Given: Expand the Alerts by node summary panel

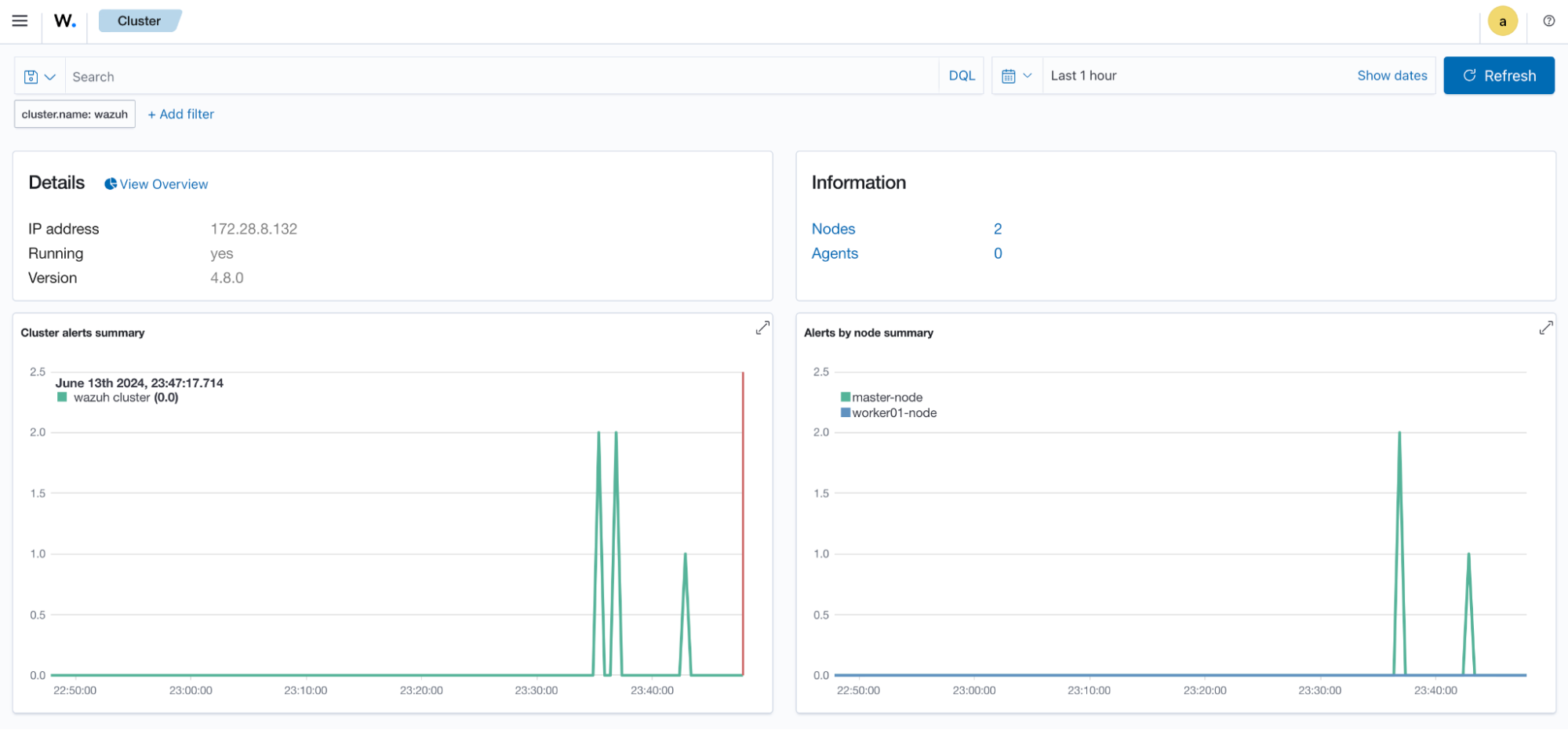Looking at the screenshot, I should coord(1544,328).
